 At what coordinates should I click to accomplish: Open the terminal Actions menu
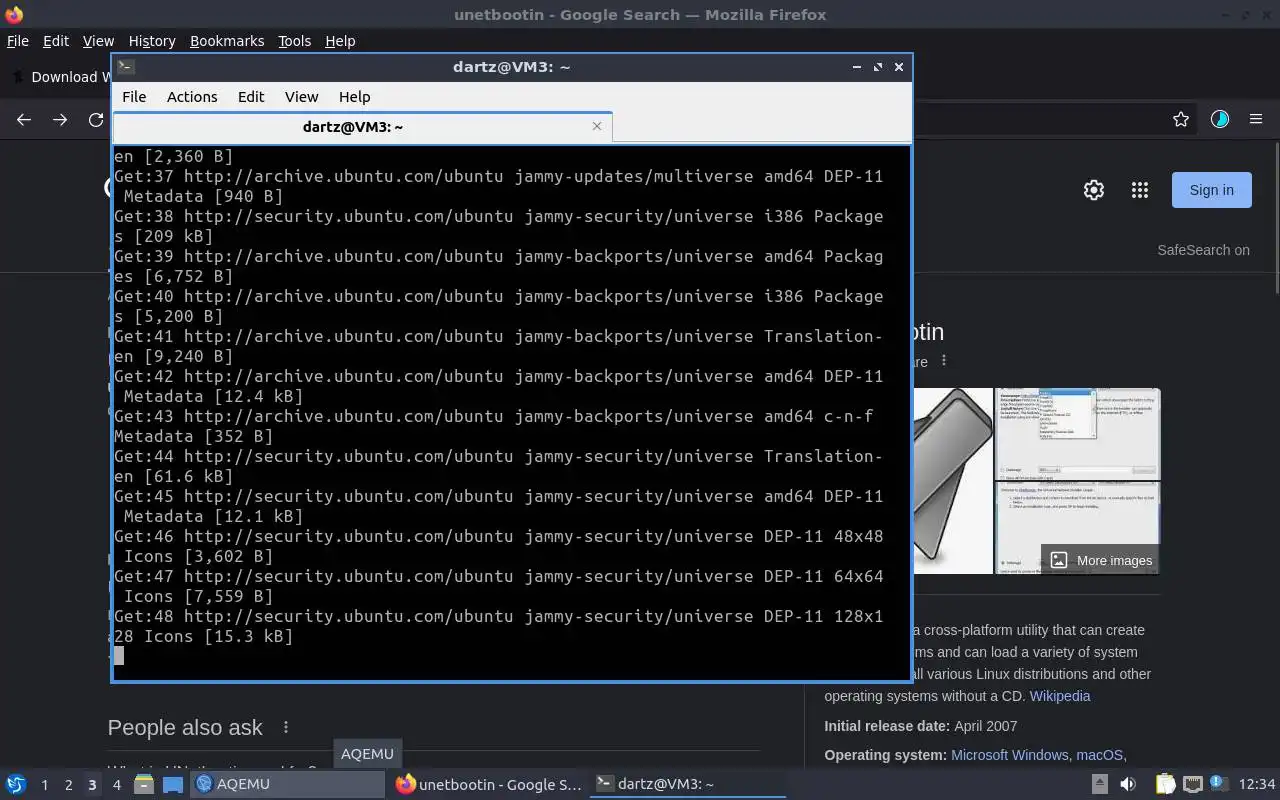(192, 97)
